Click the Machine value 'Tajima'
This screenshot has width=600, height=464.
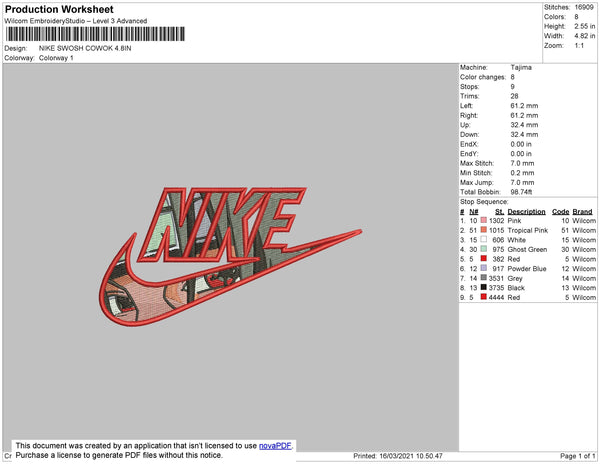521,67
